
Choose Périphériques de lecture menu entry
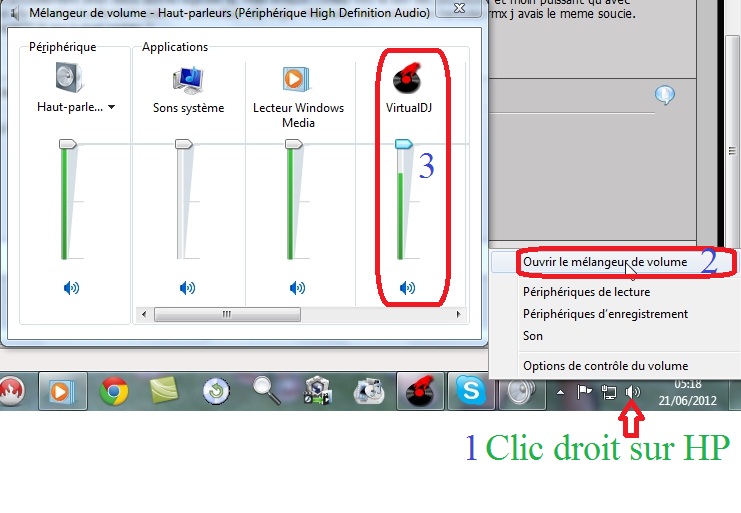[x=586, y=292]
